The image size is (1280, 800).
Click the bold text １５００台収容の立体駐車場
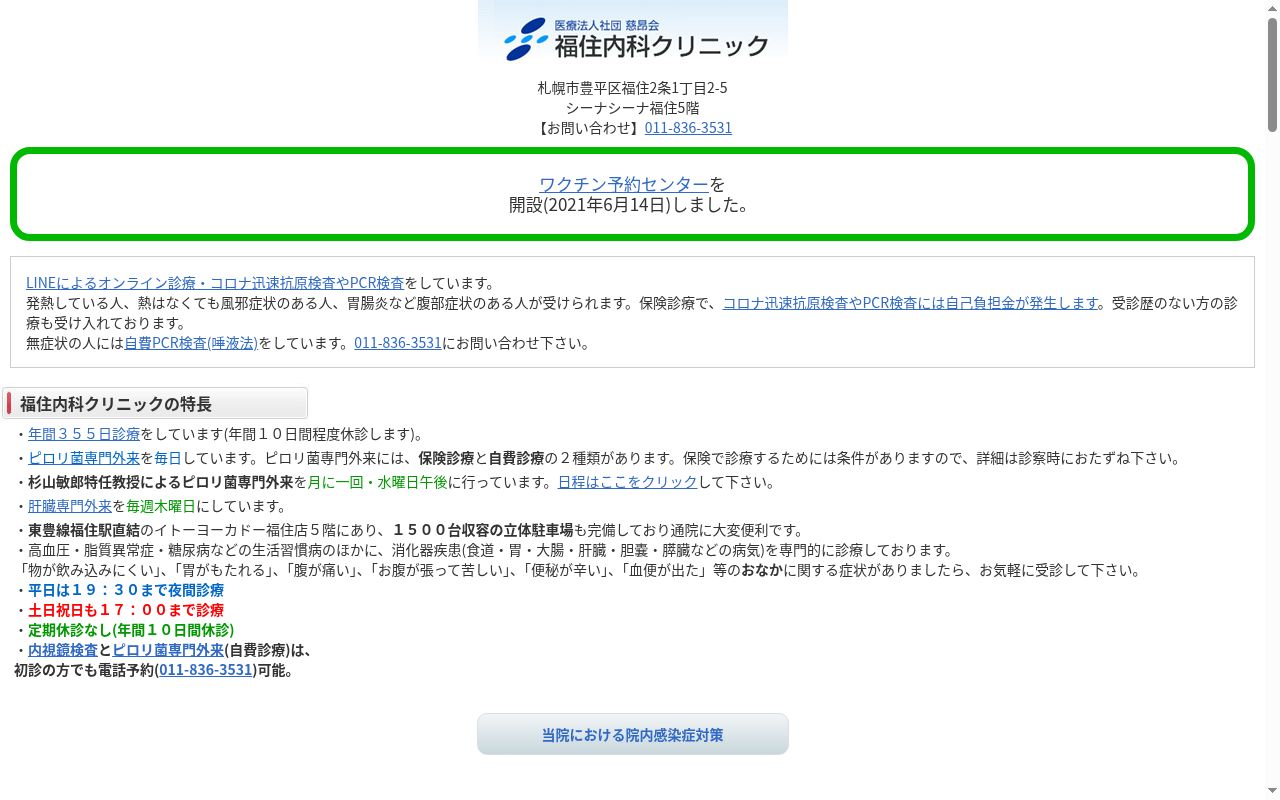tap(483, 530)
